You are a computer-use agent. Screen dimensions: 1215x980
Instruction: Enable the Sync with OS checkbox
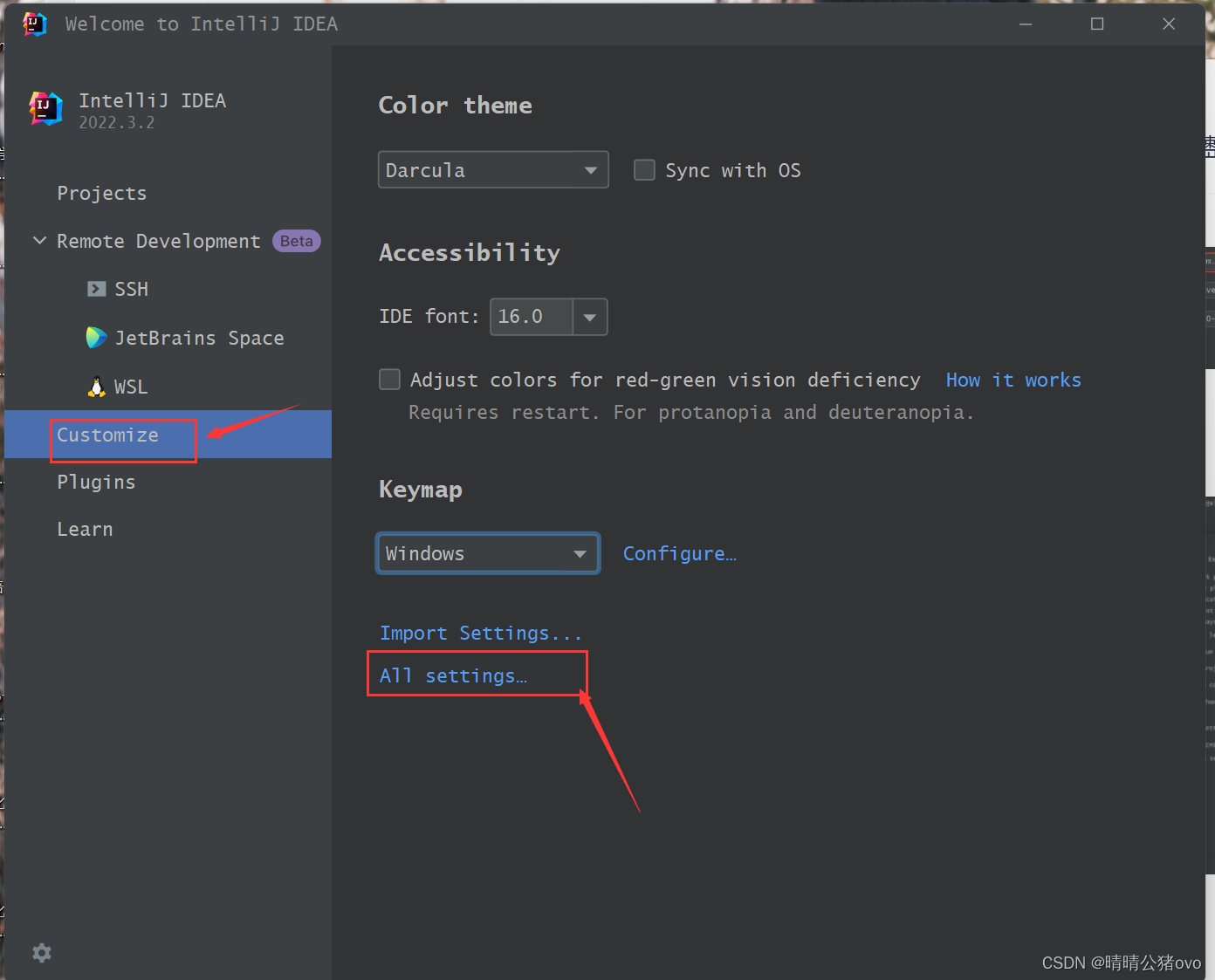click(644, 169)
